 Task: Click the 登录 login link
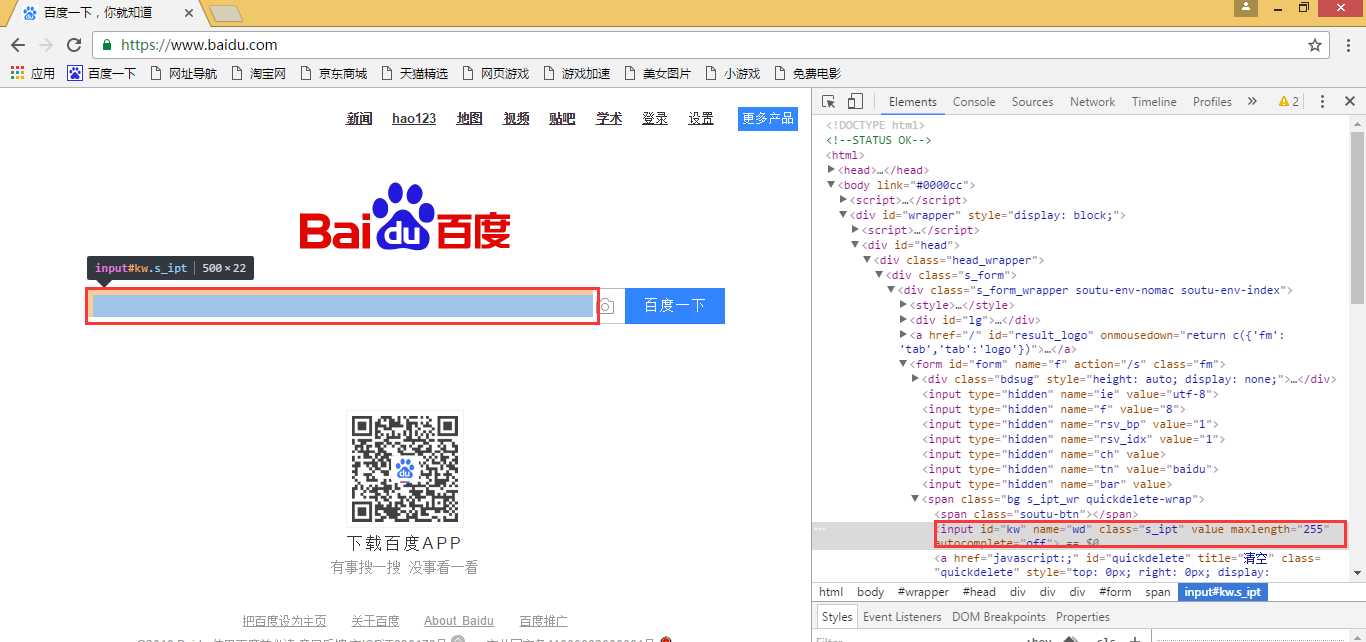tap(655, 118)
